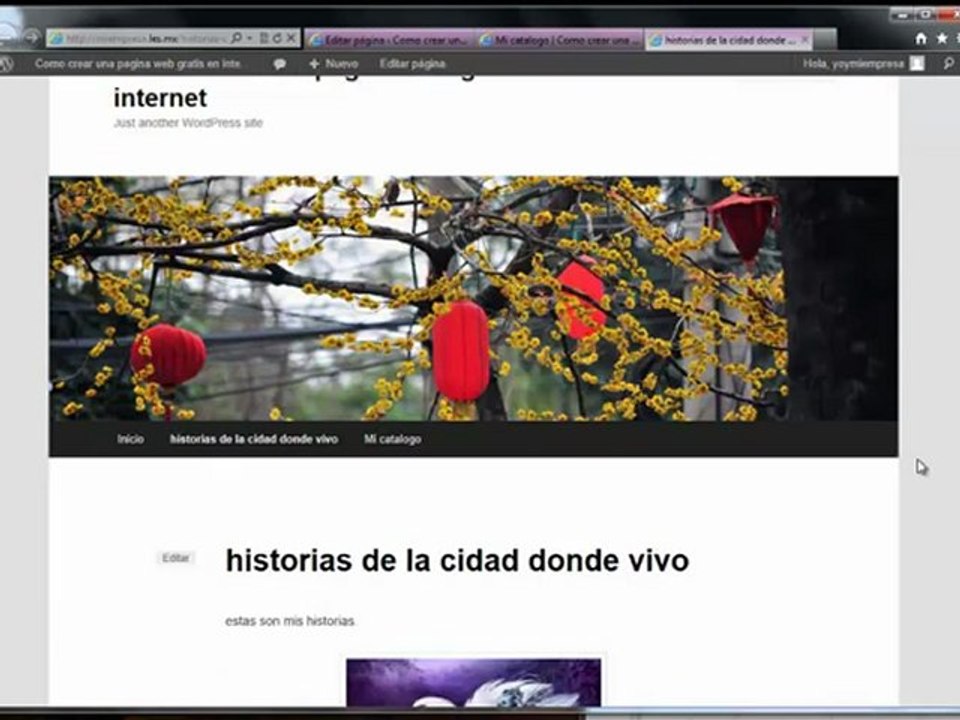
Task: Open the '+ Nuevo' admin bar menu
Action: (334, 64)
